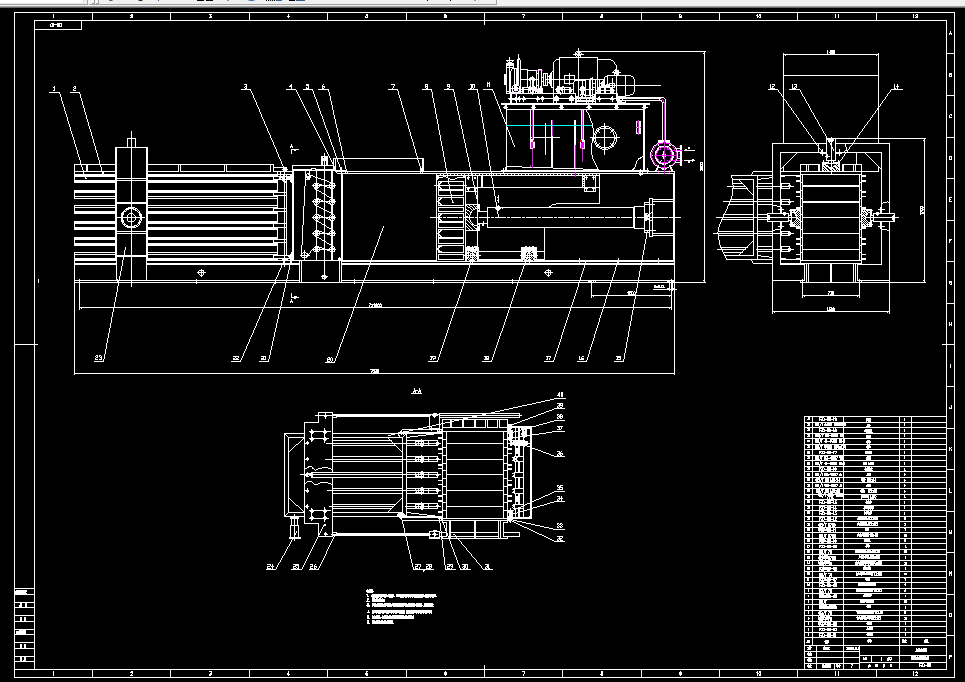Screen dimensions: 965x682
Task: Pick part callout number 38 in section view
Action: pyautogui.click(x=560, y=417)
